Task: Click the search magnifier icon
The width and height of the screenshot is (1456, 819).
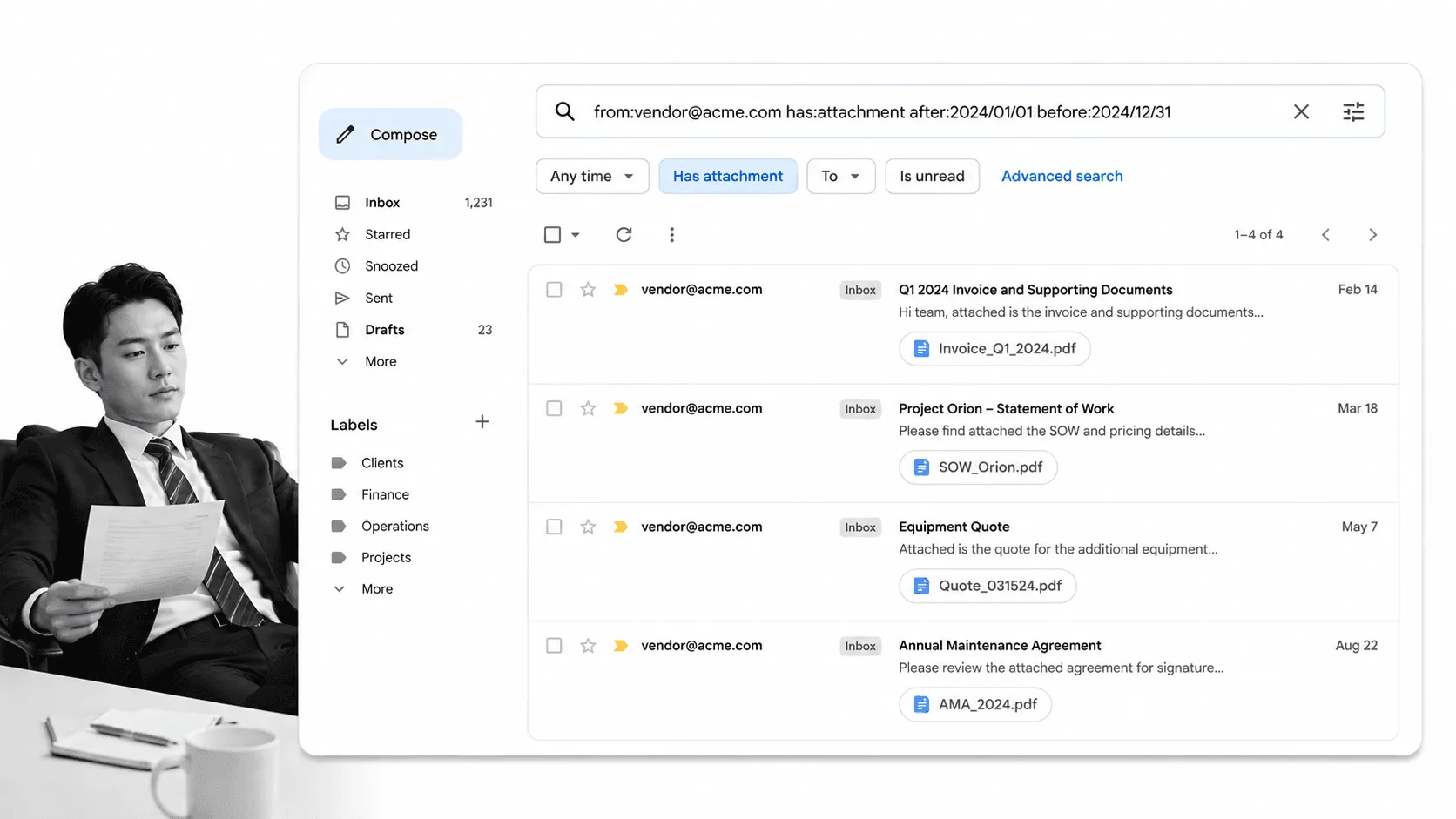Action: click(564, 111)
